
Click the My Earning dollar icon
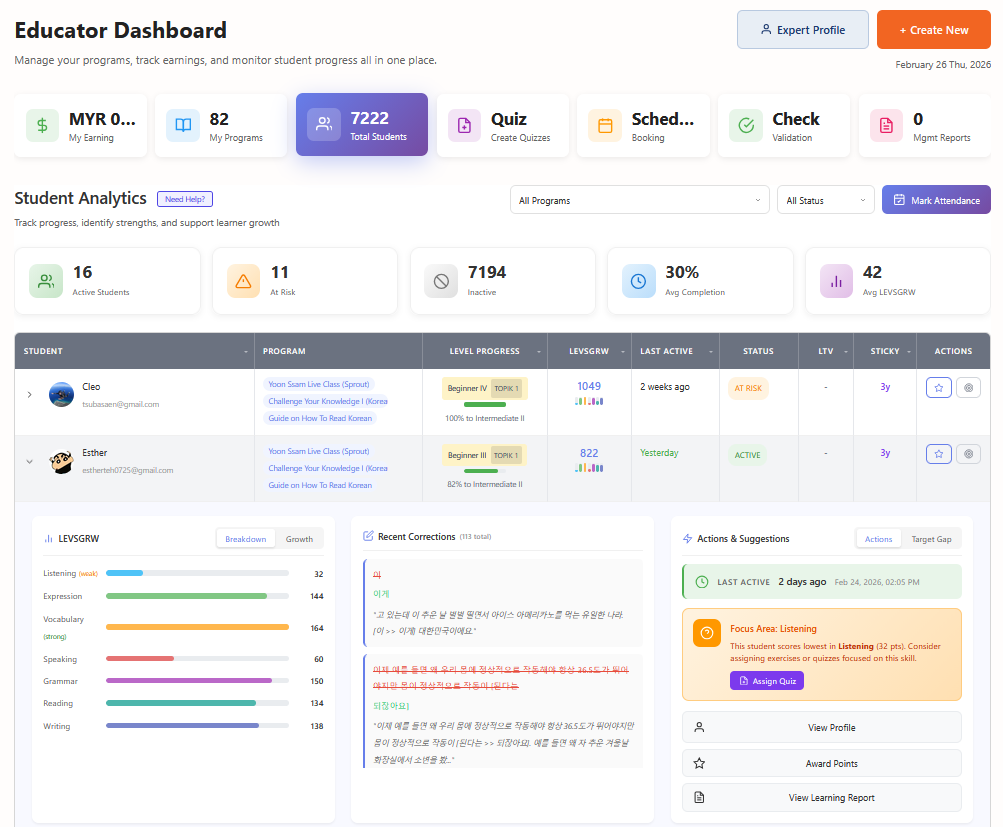[x=42, y=126]
